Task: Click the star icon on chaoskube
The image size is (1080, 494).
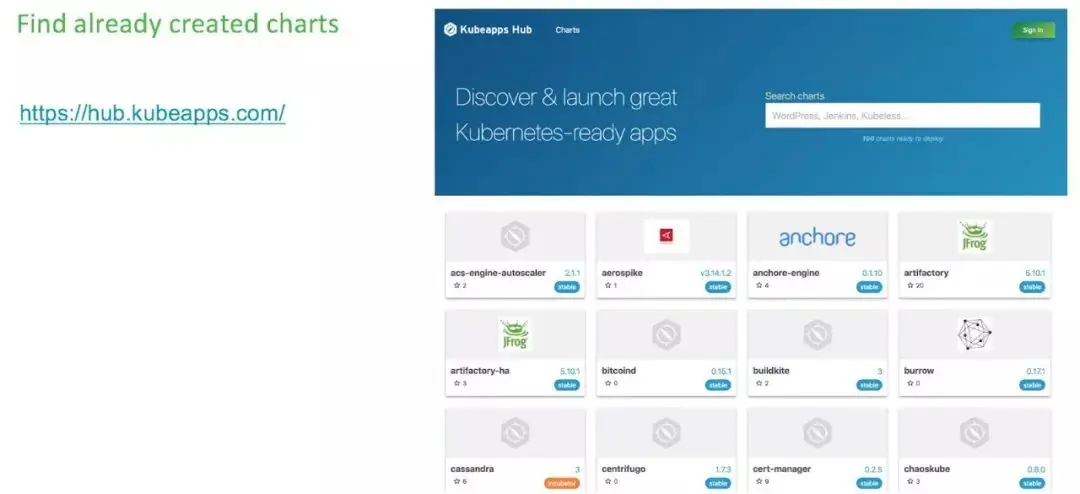Action: click(910, 481)
